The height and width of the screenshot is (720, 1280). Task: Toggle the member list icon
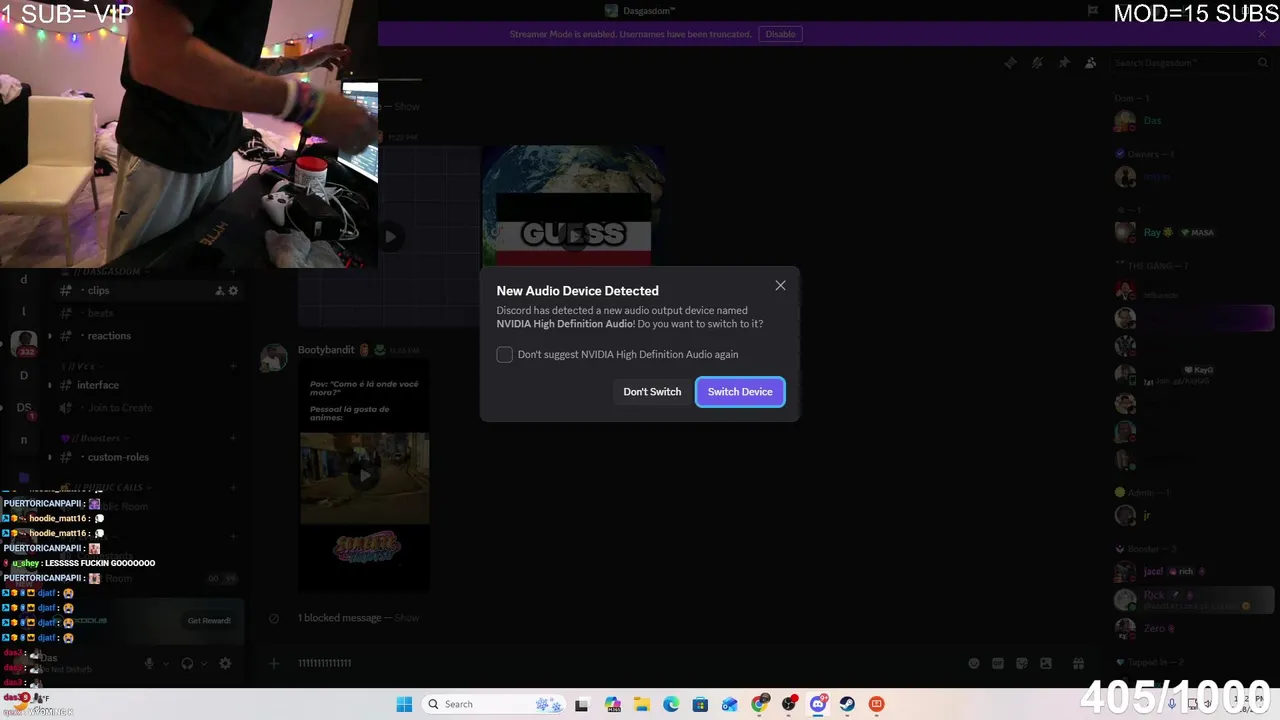(1091, 63)
